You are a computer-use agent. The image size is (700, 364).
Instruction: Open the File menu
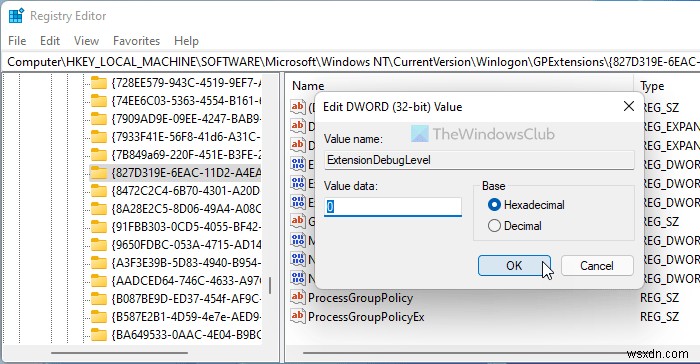click(x=17, y=41)
